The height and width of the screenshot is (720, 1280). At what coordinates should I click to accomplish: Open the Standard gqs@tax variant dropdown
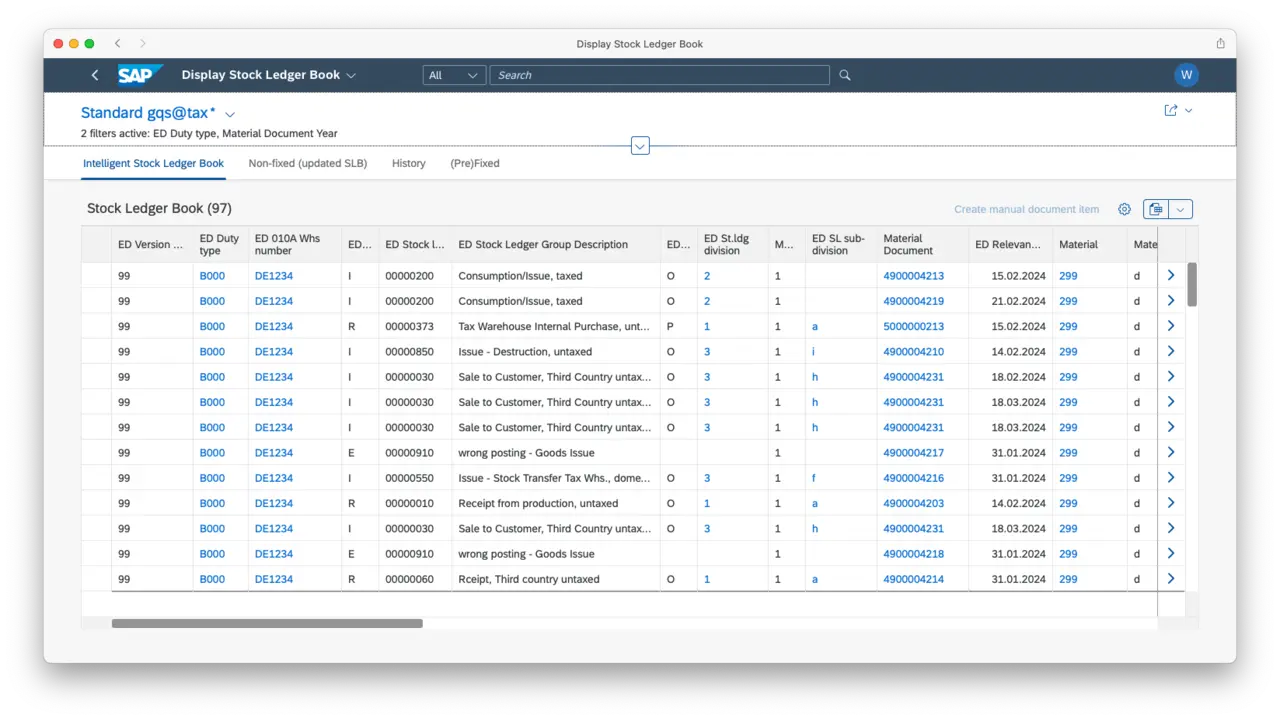click(230, 114)
